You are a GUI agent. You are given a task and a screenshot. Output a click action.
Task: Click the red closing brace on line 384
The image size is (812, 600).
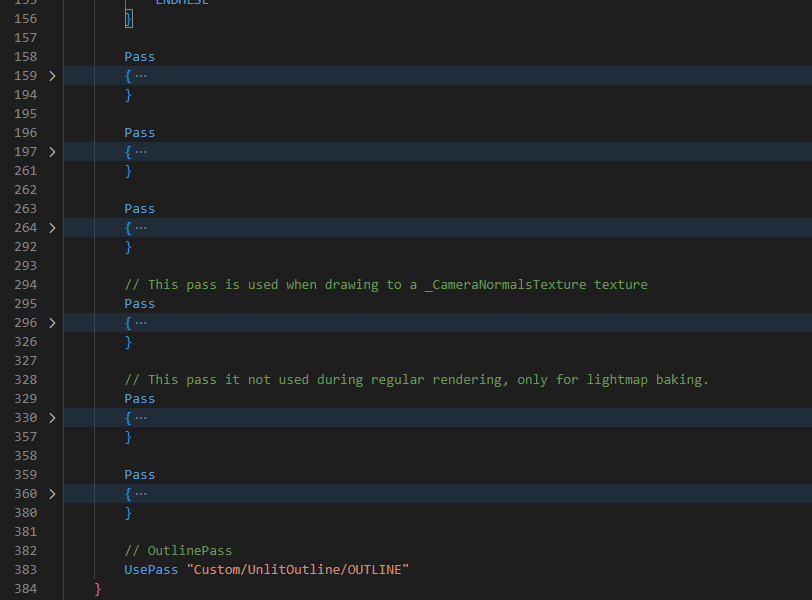(98, 589)
